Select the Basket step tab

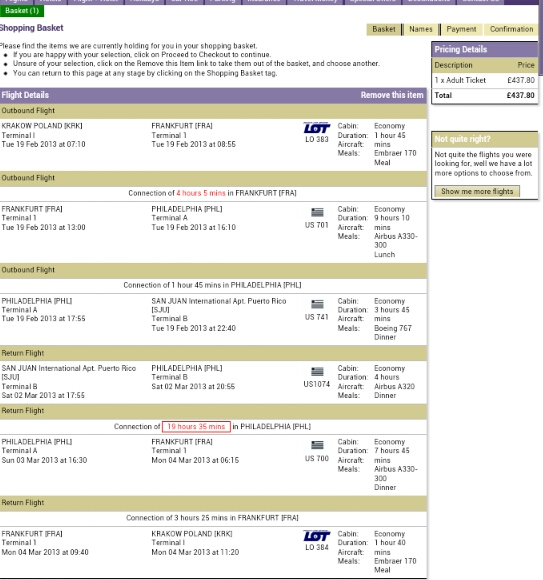tap(384, 29)
